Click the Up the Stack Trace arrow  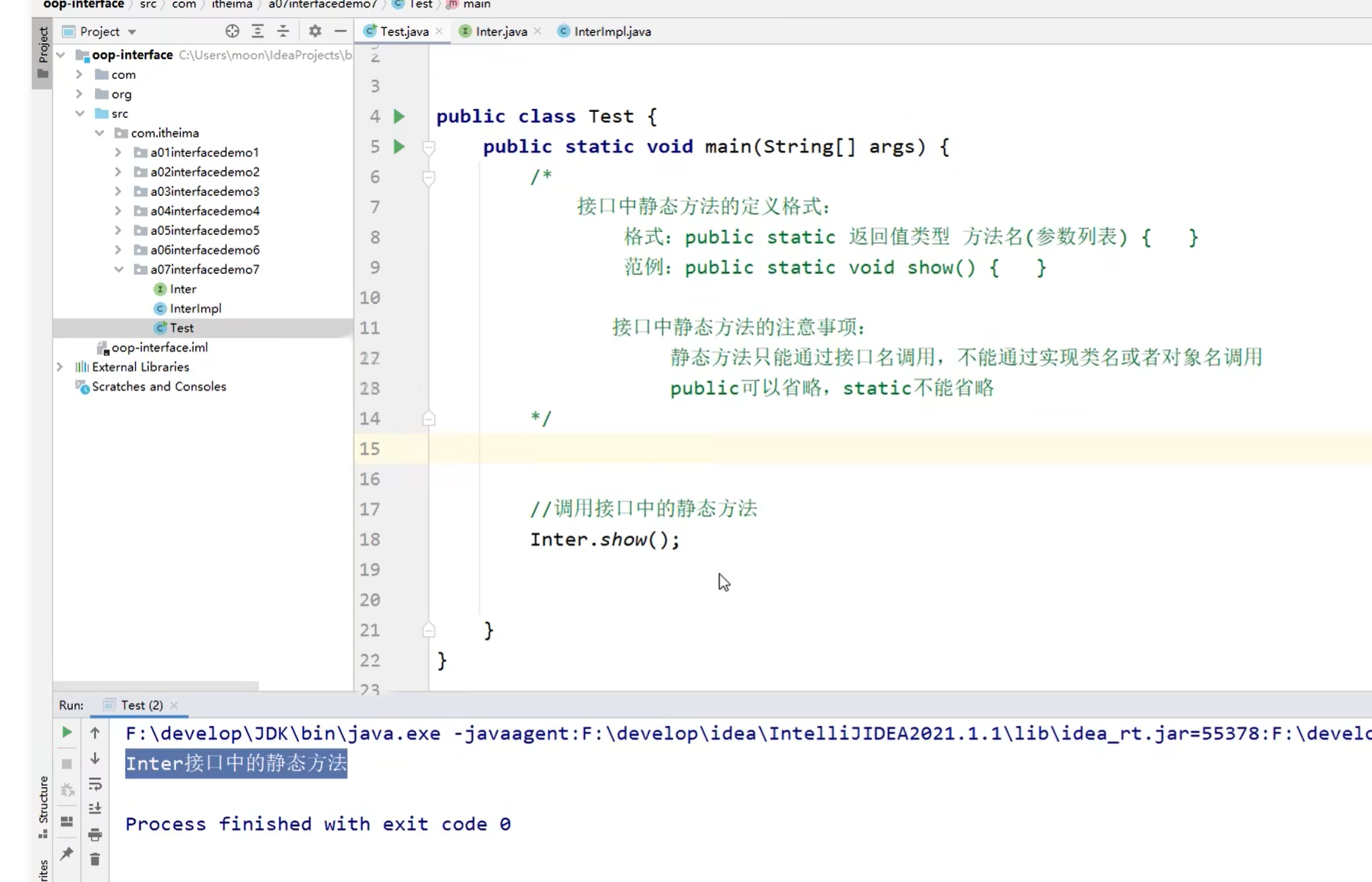(x=95, y=732)
